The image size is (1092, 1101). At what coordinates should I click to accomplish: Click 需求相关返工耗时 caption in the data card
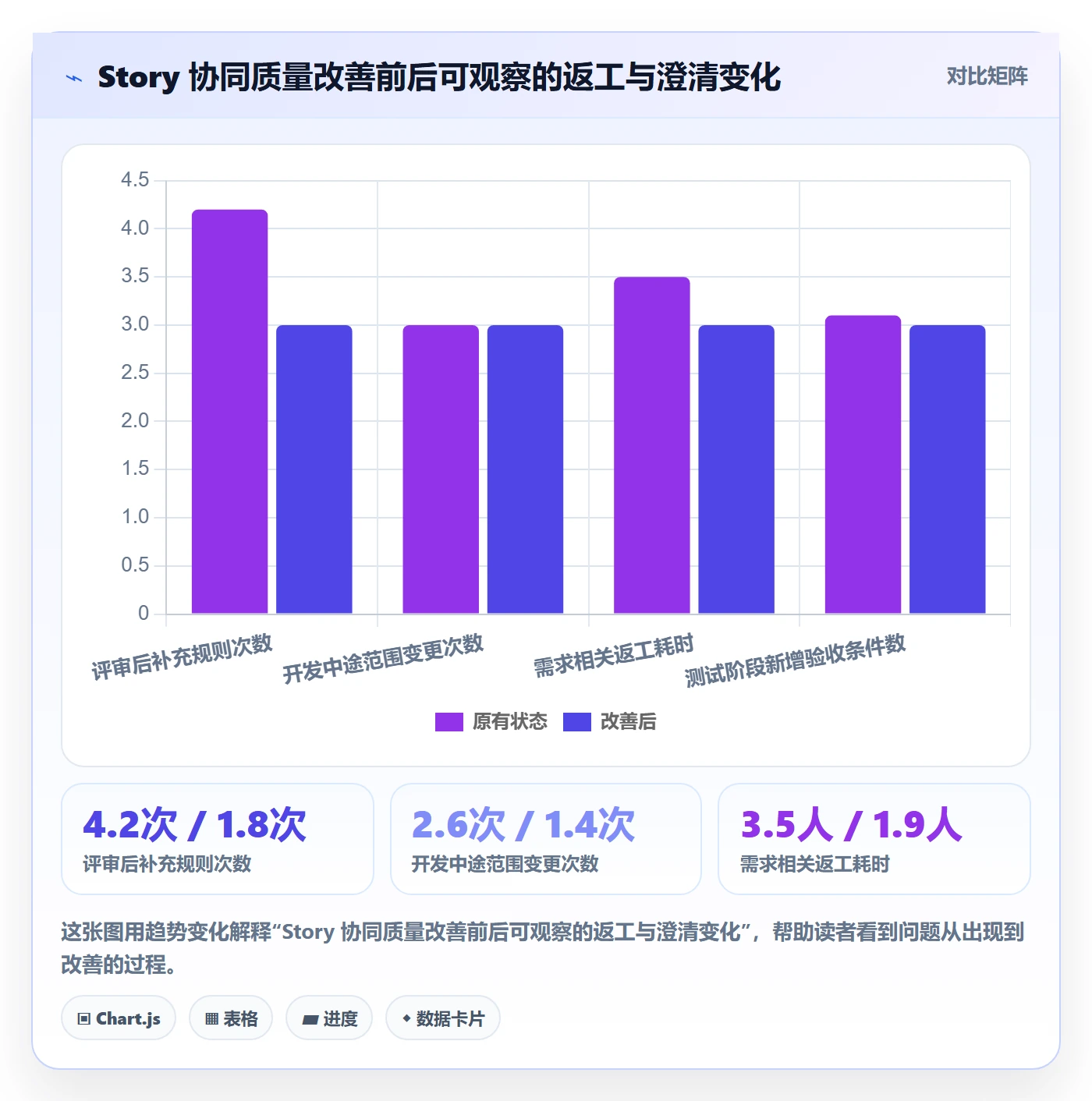coord(815,864)
